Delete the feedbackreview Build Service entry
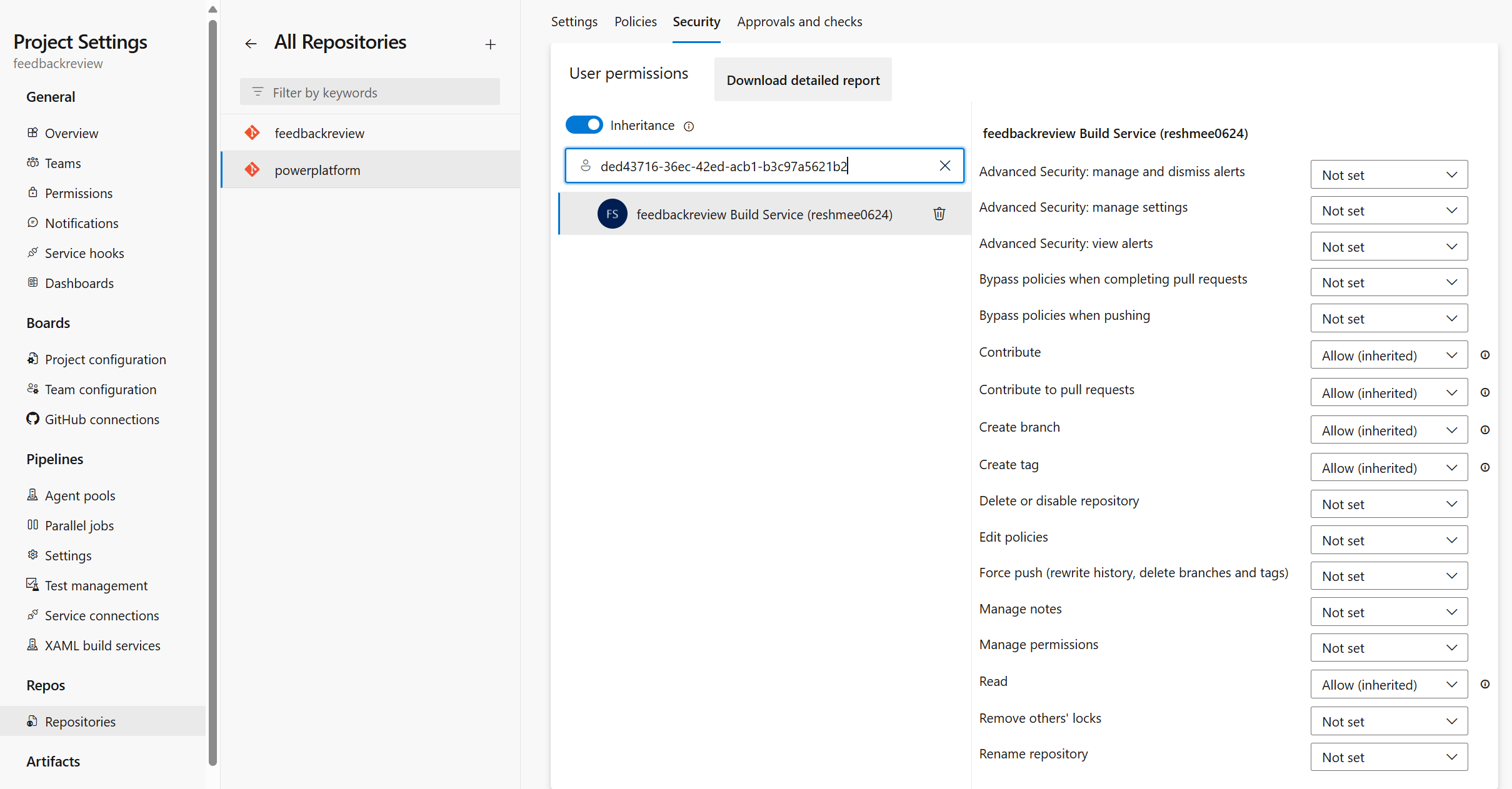This screenshot has width=1512, height=789. click(x=939, y=214)
